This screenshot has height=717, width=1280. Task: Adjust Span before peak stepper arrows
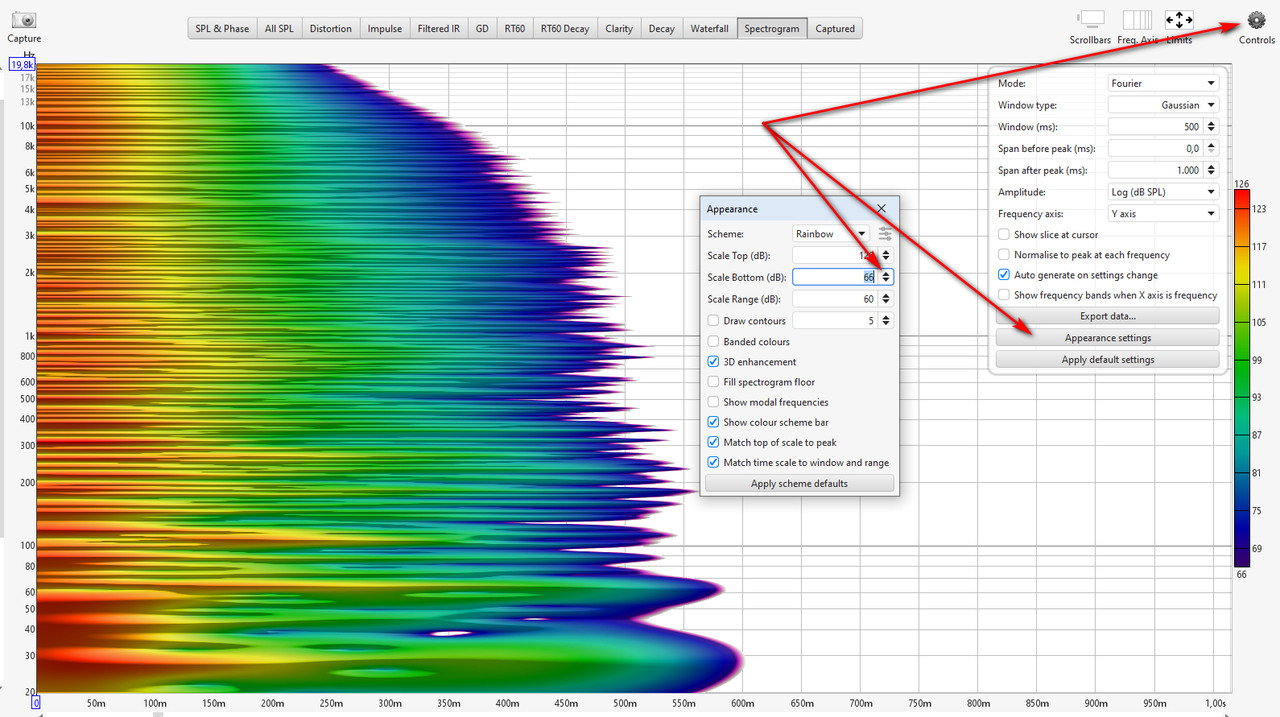coord(1212,148)
